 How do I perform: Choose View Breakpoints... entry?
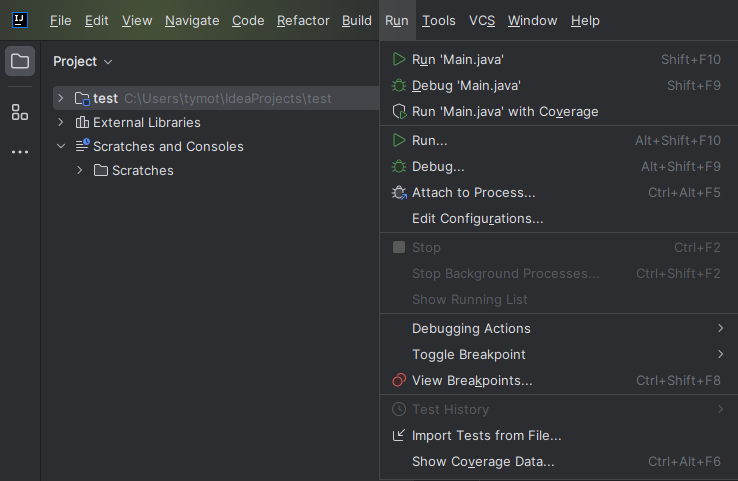click(x=559, y=380)
